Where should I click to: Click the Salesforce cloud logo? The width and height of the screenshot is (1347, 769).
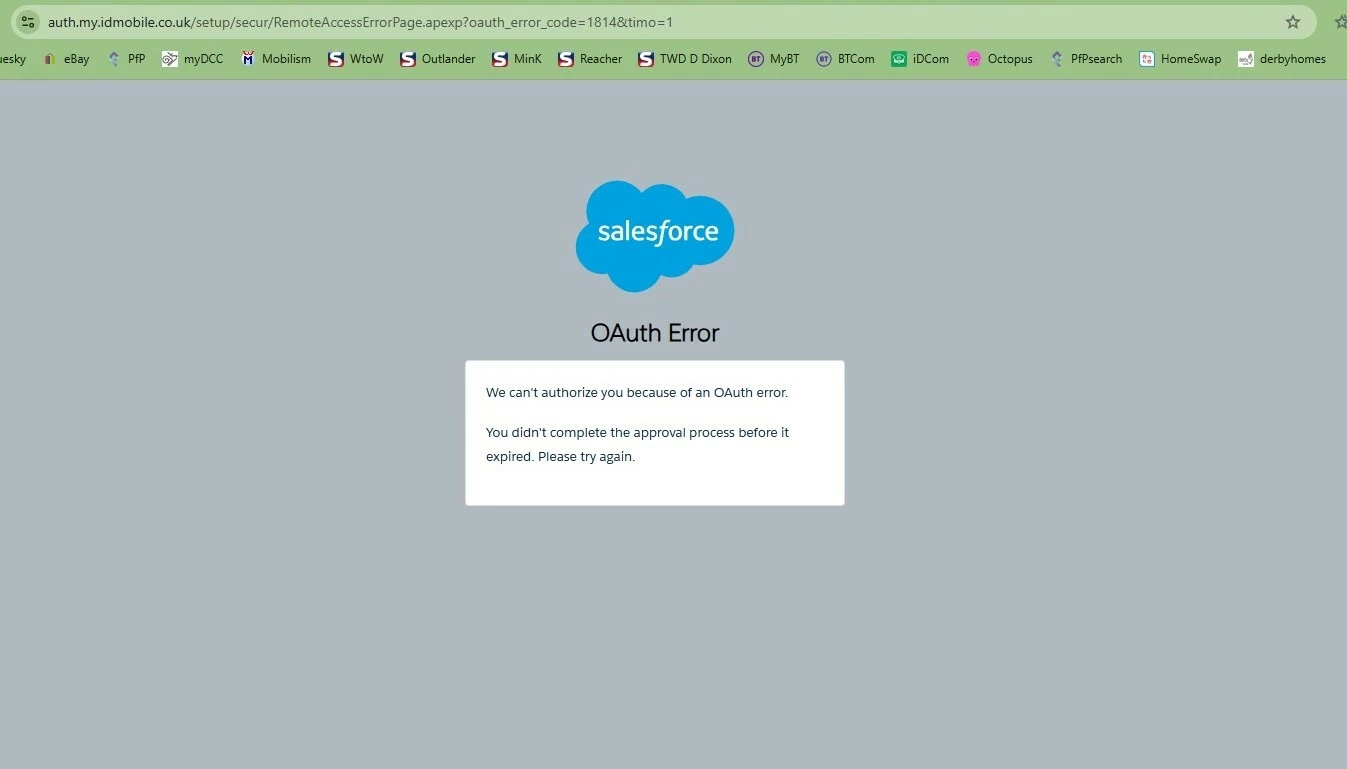coord(655,236)
